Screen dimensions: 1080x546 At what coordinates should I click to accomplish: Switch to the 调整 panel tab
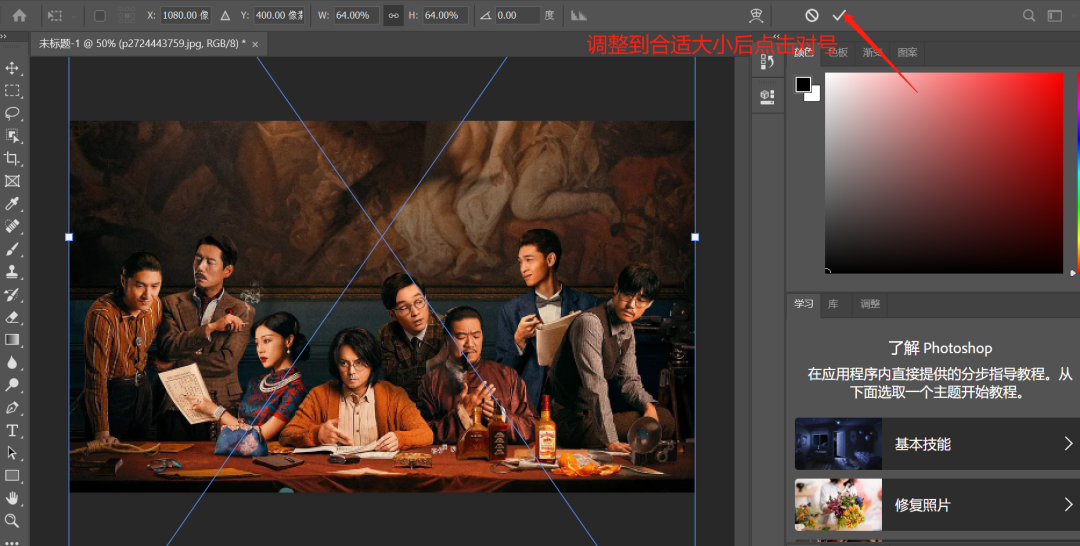870,304
